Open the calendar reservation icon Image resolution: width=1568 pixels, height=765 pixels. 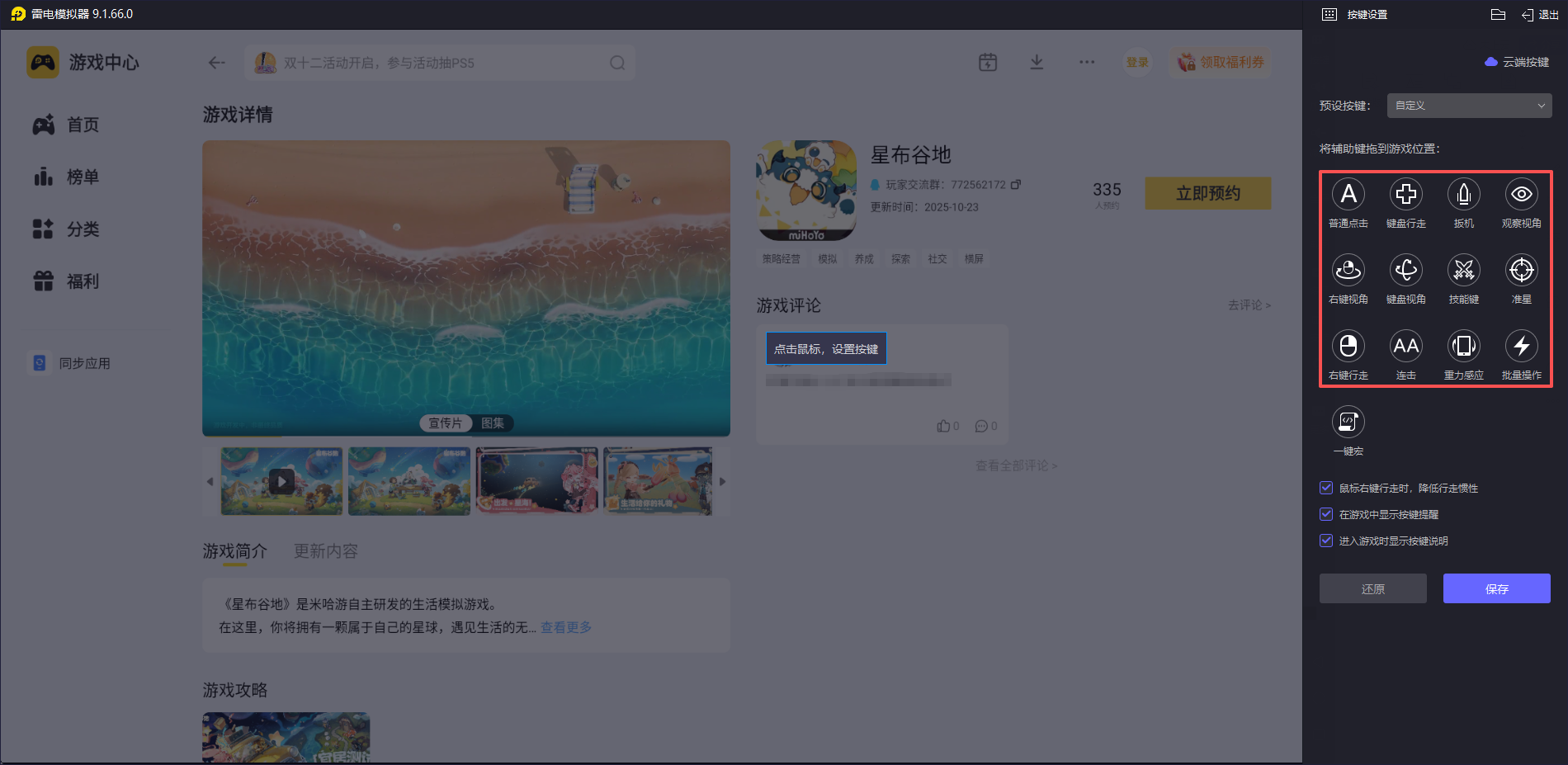988,62
